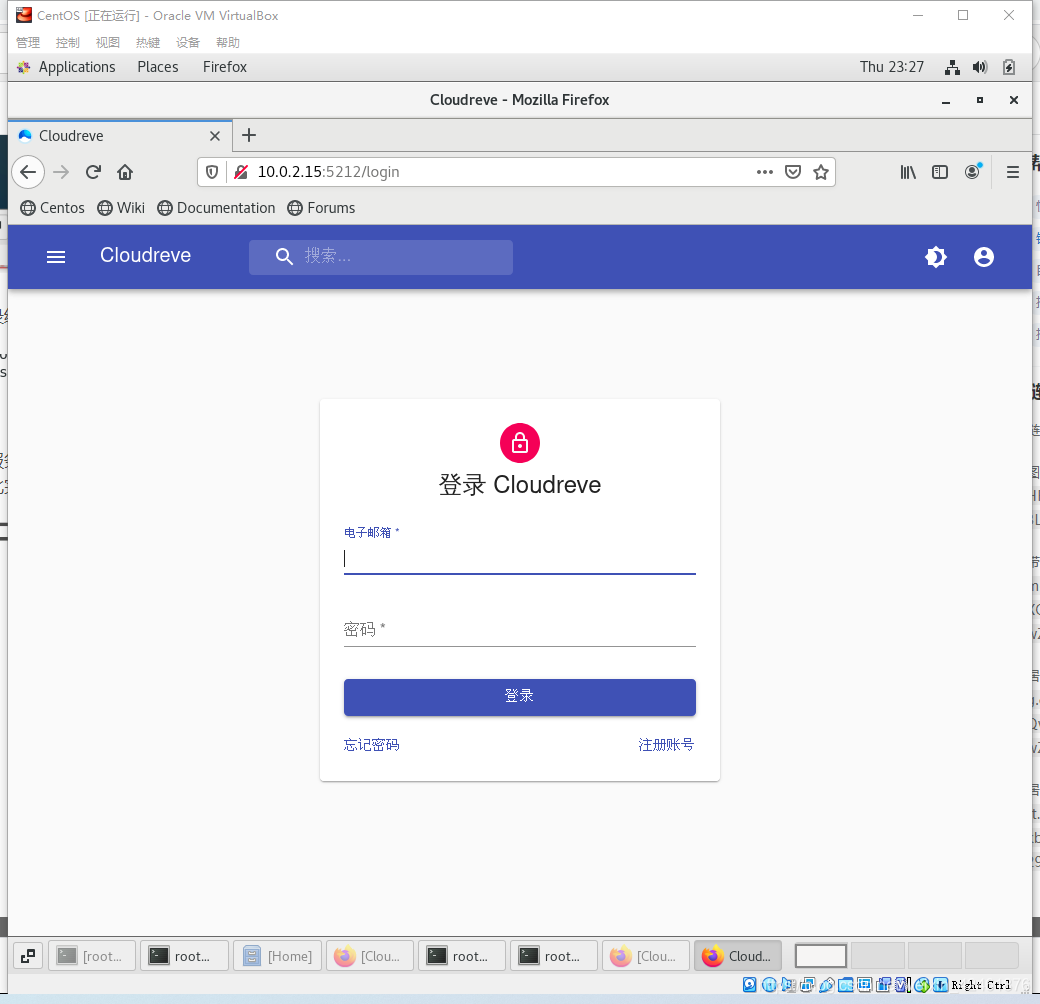Open tracking protection shield icon
The height and width of the screenshot is (1004, 1040).
coord(212,172)
